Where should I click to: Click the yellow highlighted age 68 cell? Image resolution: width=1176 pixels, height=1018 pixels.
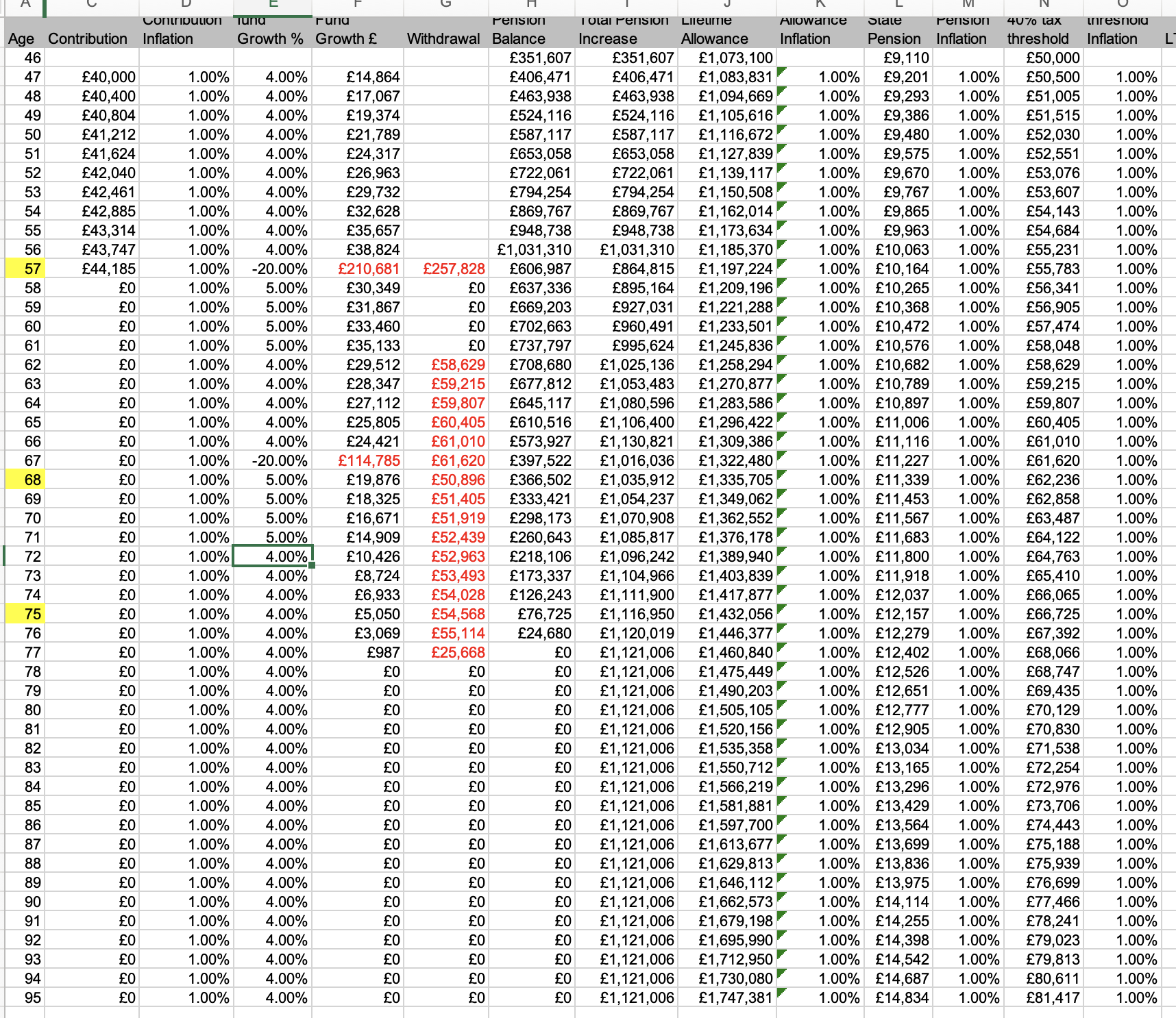25,480
